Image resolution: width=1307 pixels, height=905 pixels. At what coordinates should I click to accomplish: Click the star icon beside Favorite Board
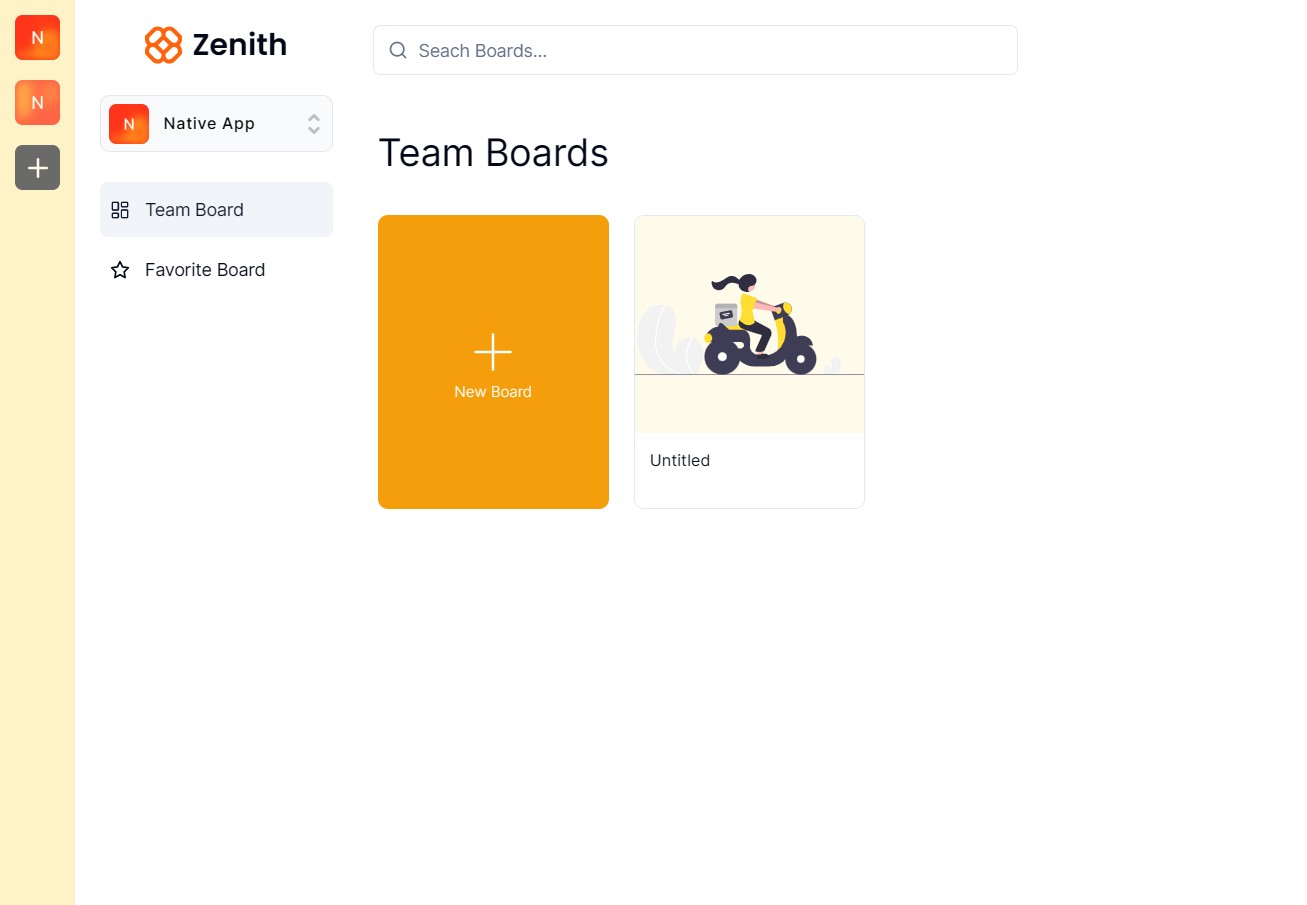click(120, 270)
